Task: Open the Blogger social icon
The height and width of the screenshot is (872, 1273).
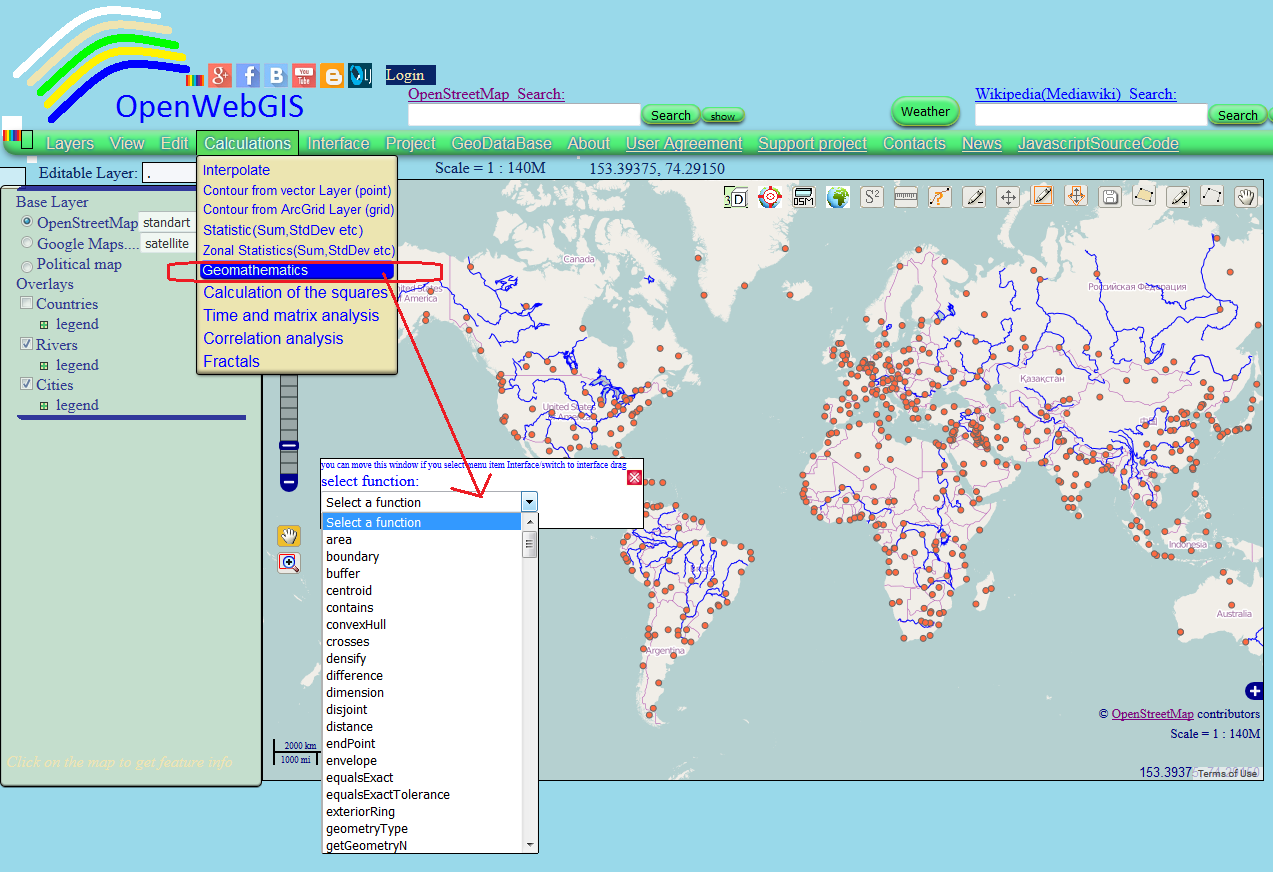Action: click(x=332, y=75)
